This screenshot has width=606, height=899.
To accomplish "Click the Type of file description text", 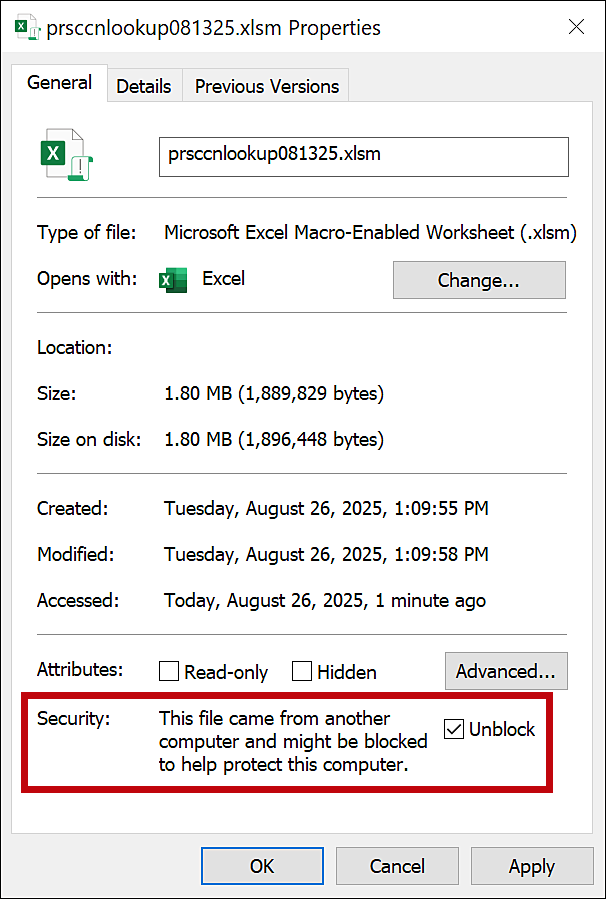I will click(370, 233).
